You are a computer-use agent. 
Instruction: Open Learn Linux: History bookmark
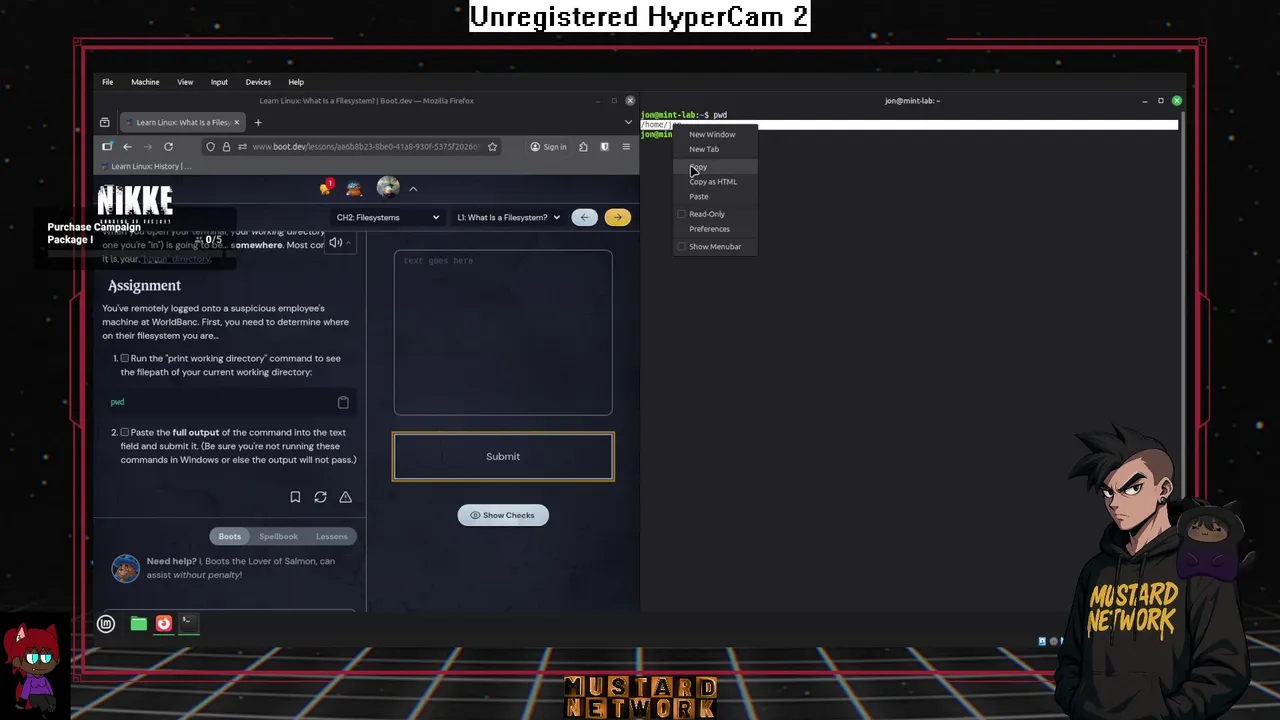[145, 166]
